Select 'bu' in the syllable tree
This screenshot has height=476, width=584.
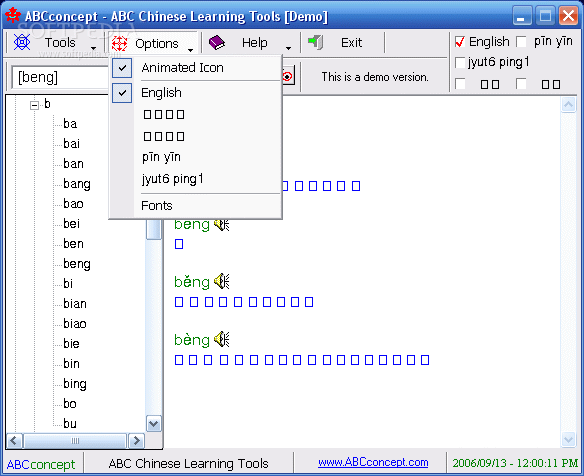pos(70,424)
